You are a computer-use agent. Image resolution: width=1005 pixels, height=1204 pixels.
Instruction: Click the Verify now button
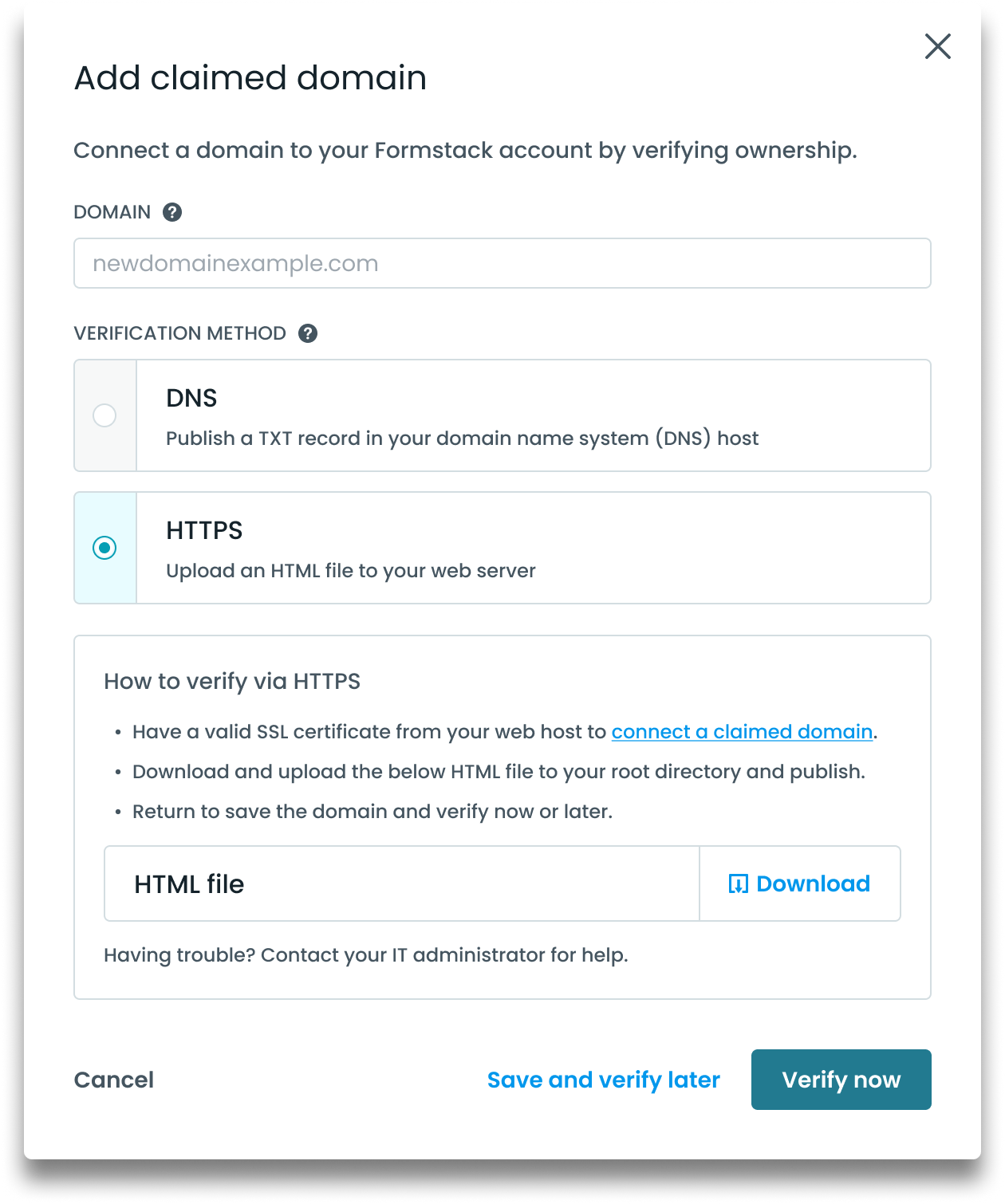(x=841, y=1080)
